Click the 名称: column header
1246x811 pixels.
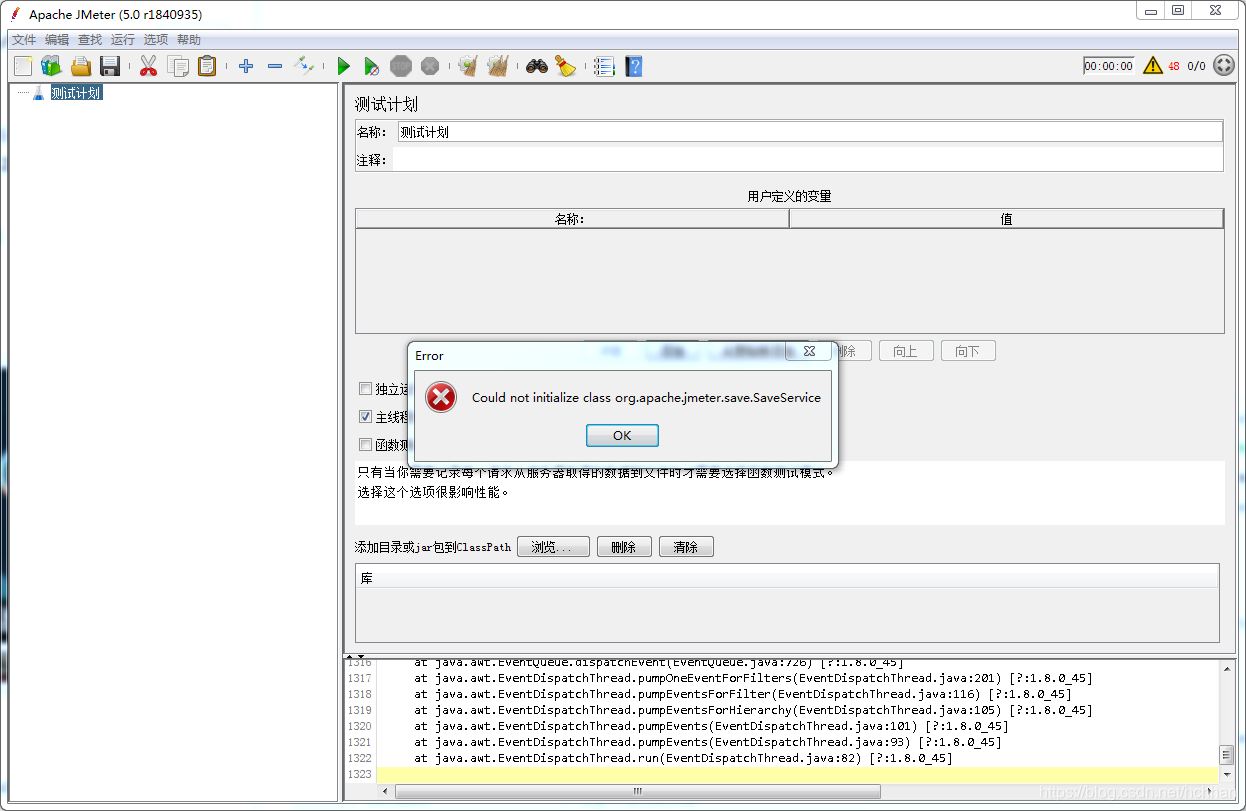pos(572,219)
